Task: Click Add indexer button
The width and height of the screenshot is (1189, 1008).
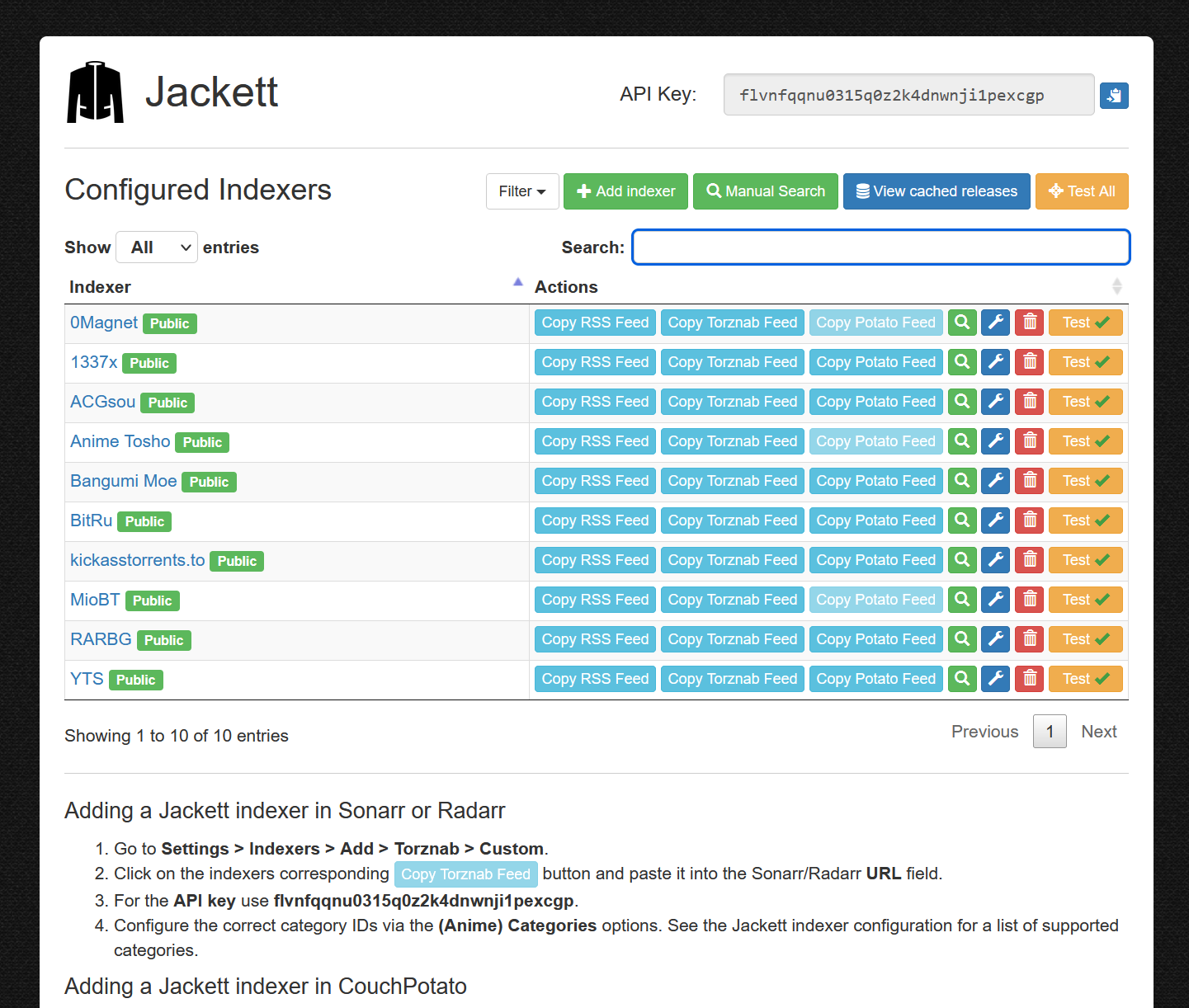Action: point(625,191)
